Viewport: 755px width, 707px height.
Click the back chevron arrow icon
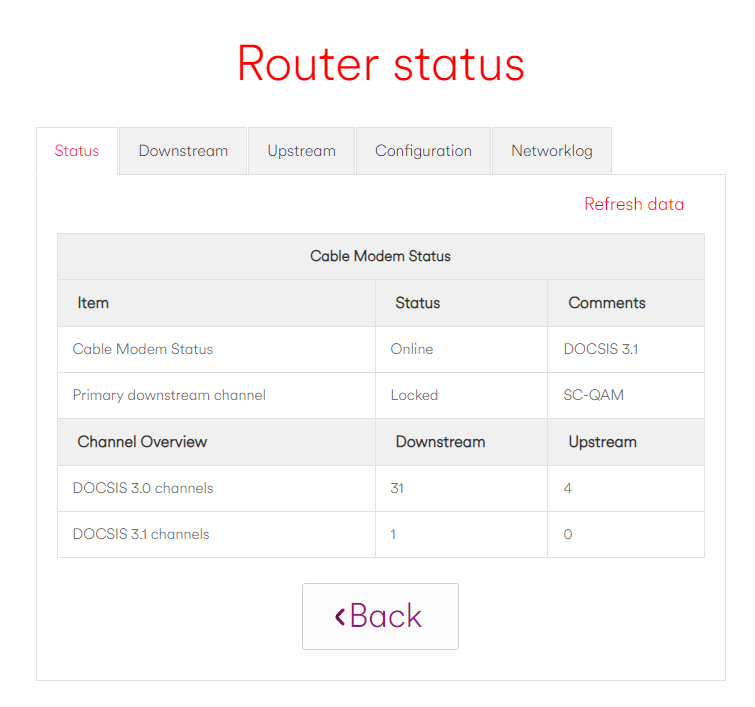pyautogui.click(x=340, y=617)
